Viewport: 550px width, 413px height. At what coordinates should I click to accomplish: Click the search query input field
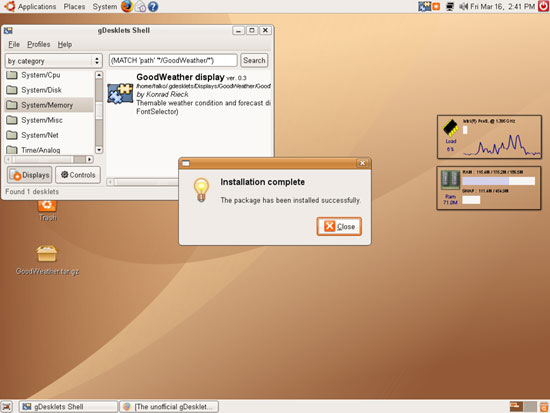pyautogui.click(x=173, y=60)
